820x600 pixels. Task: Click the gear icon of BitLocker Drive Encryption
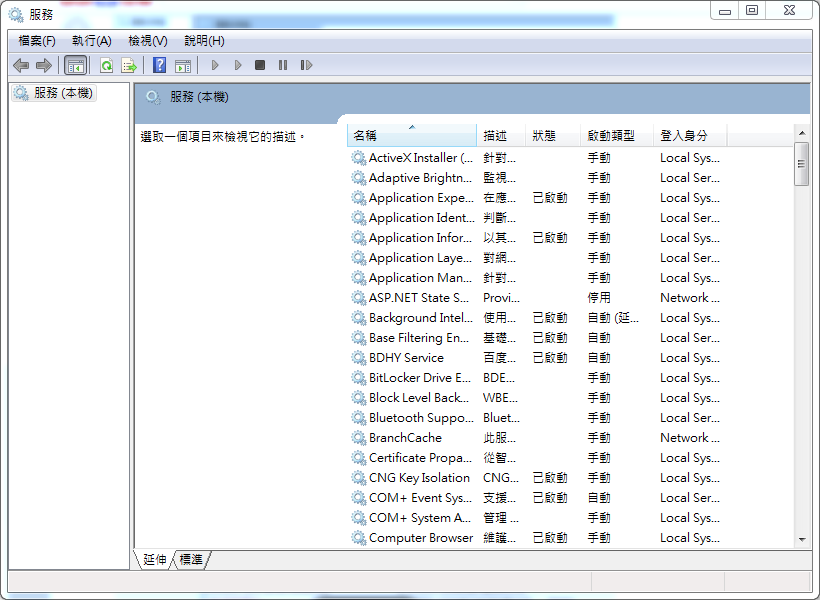coord(358,378)
